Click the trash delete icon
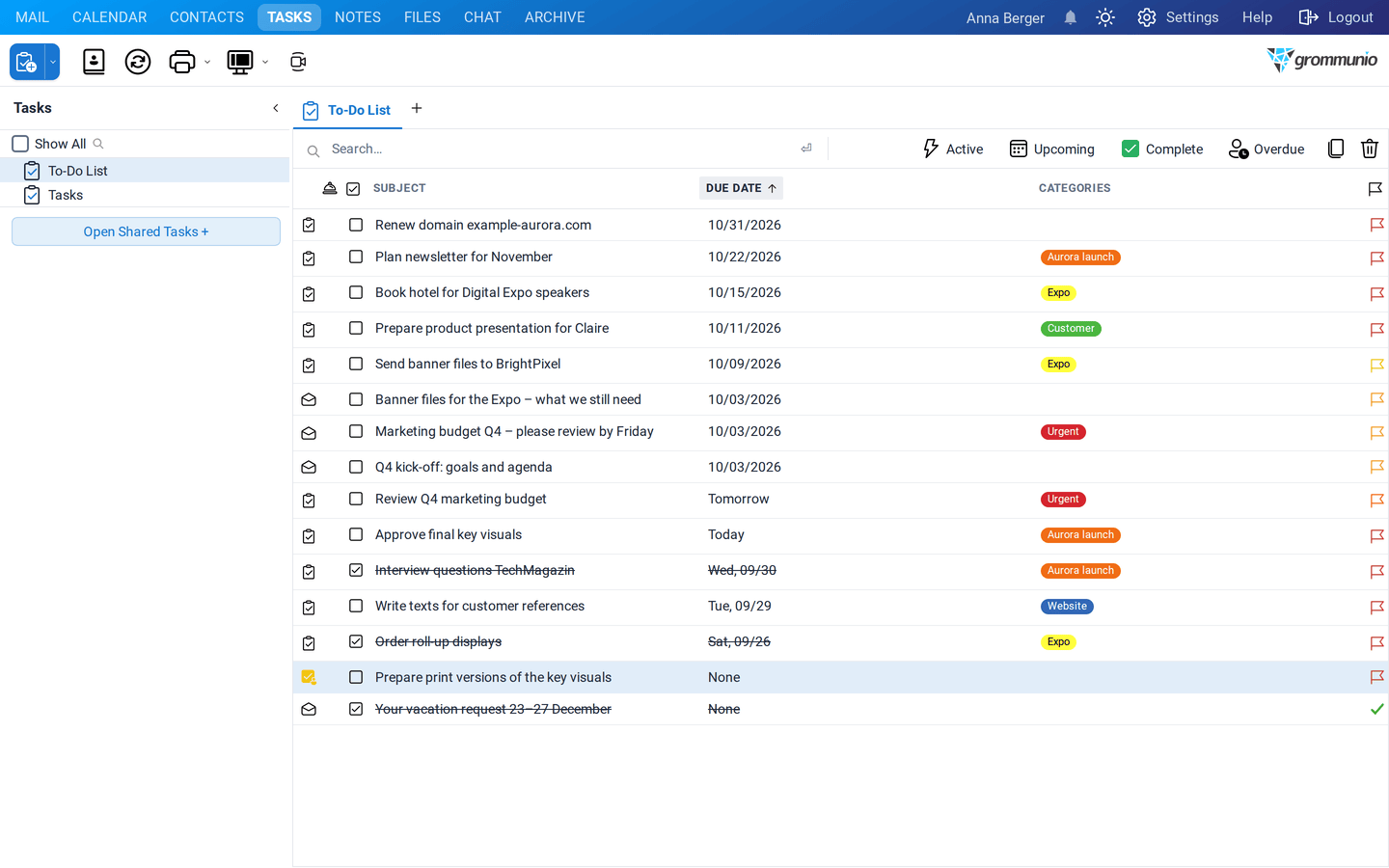Viewport: 1389px width, 868px height. tap(1370, 149)
